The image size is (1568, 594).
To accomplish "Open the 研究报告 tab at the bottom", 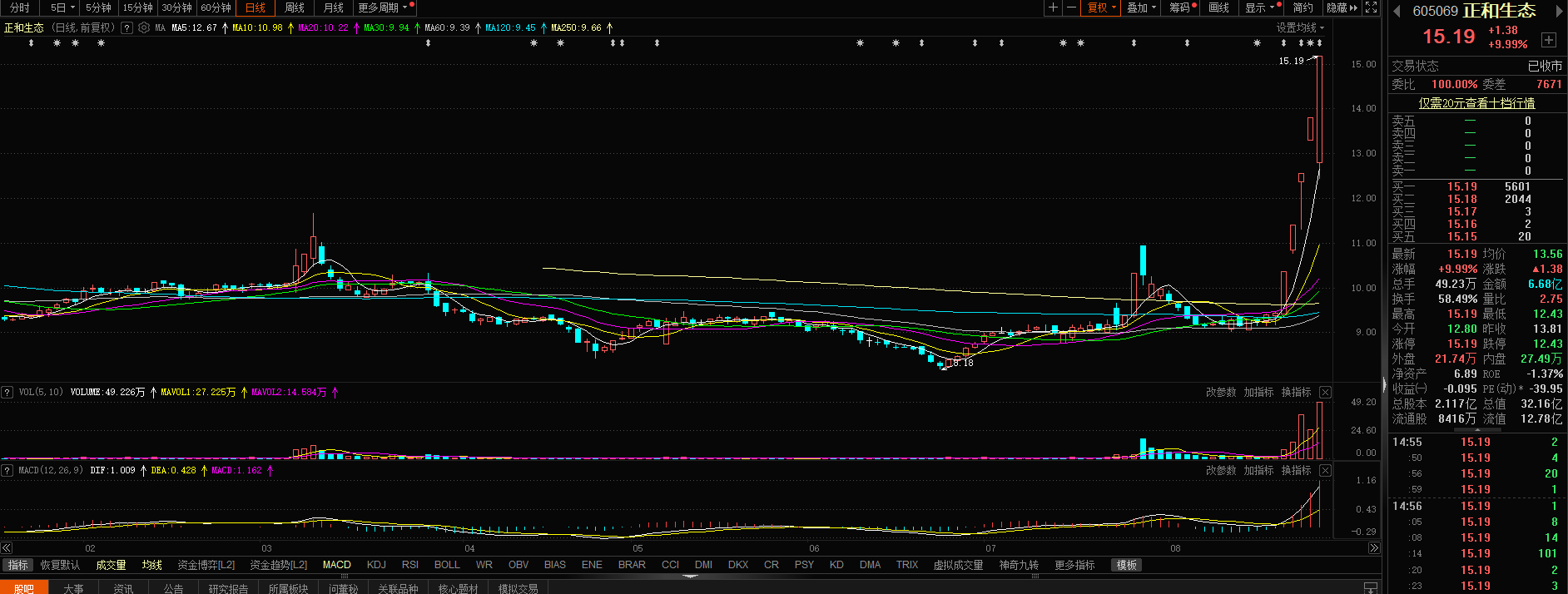I will (x=228, y=588).
